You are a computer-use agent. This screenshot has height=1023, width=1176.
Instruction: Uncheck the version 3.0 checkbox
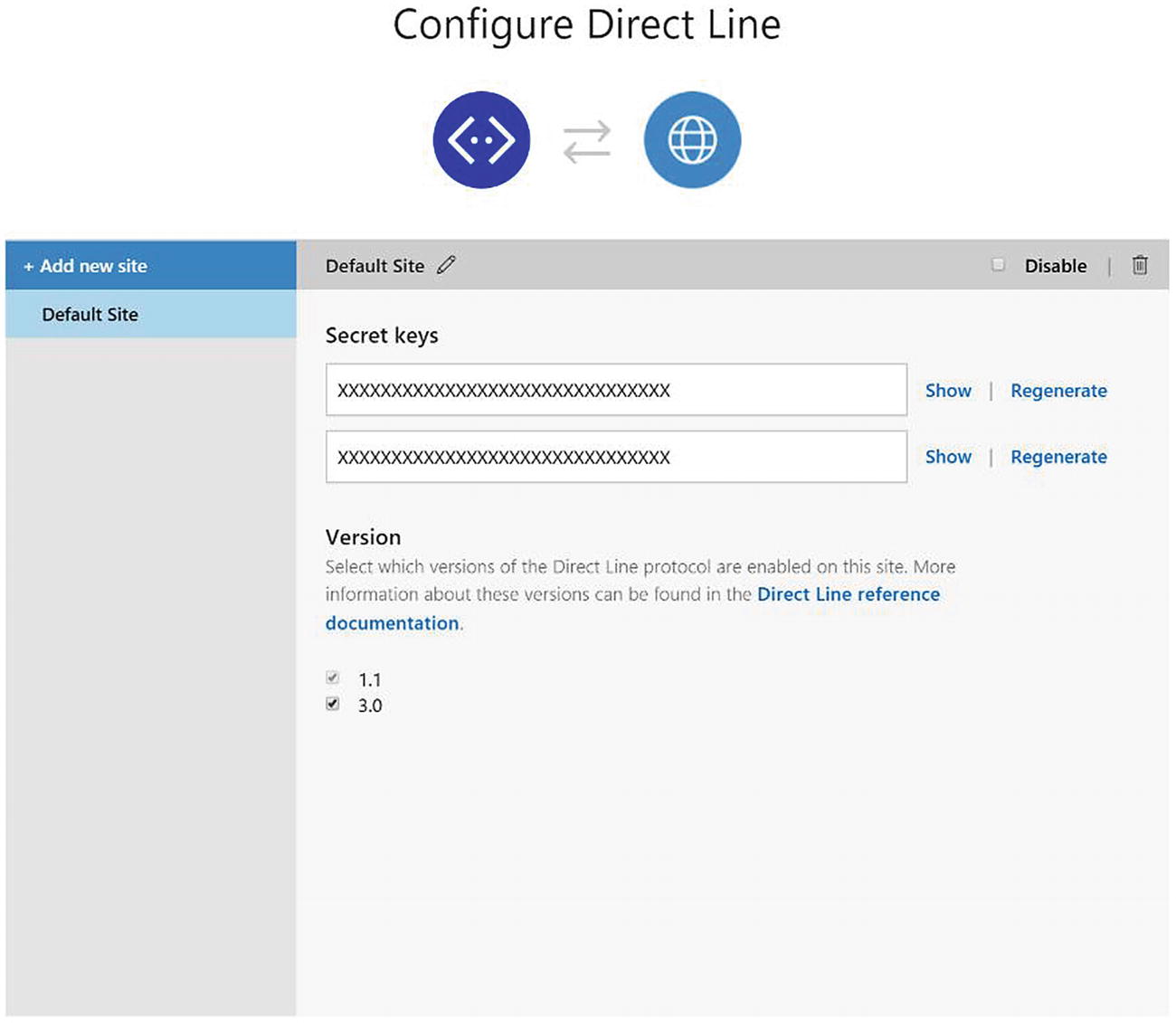click(333, 704)
